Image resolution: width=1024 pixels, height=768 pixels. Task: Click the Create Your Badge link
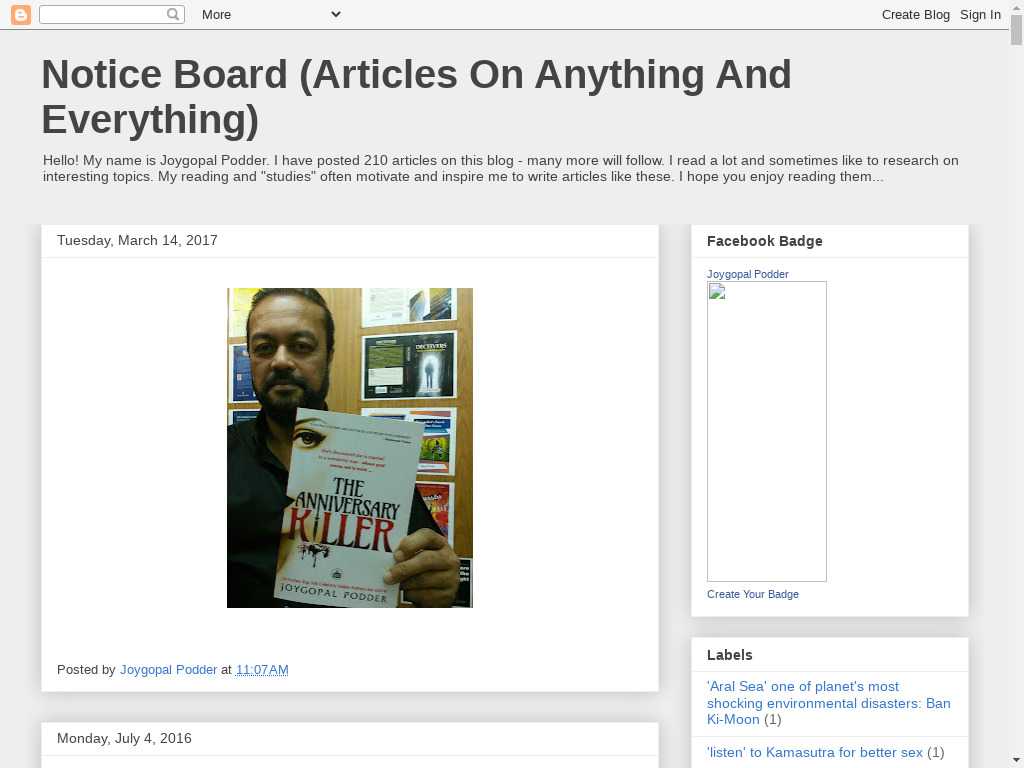point(752,594)
